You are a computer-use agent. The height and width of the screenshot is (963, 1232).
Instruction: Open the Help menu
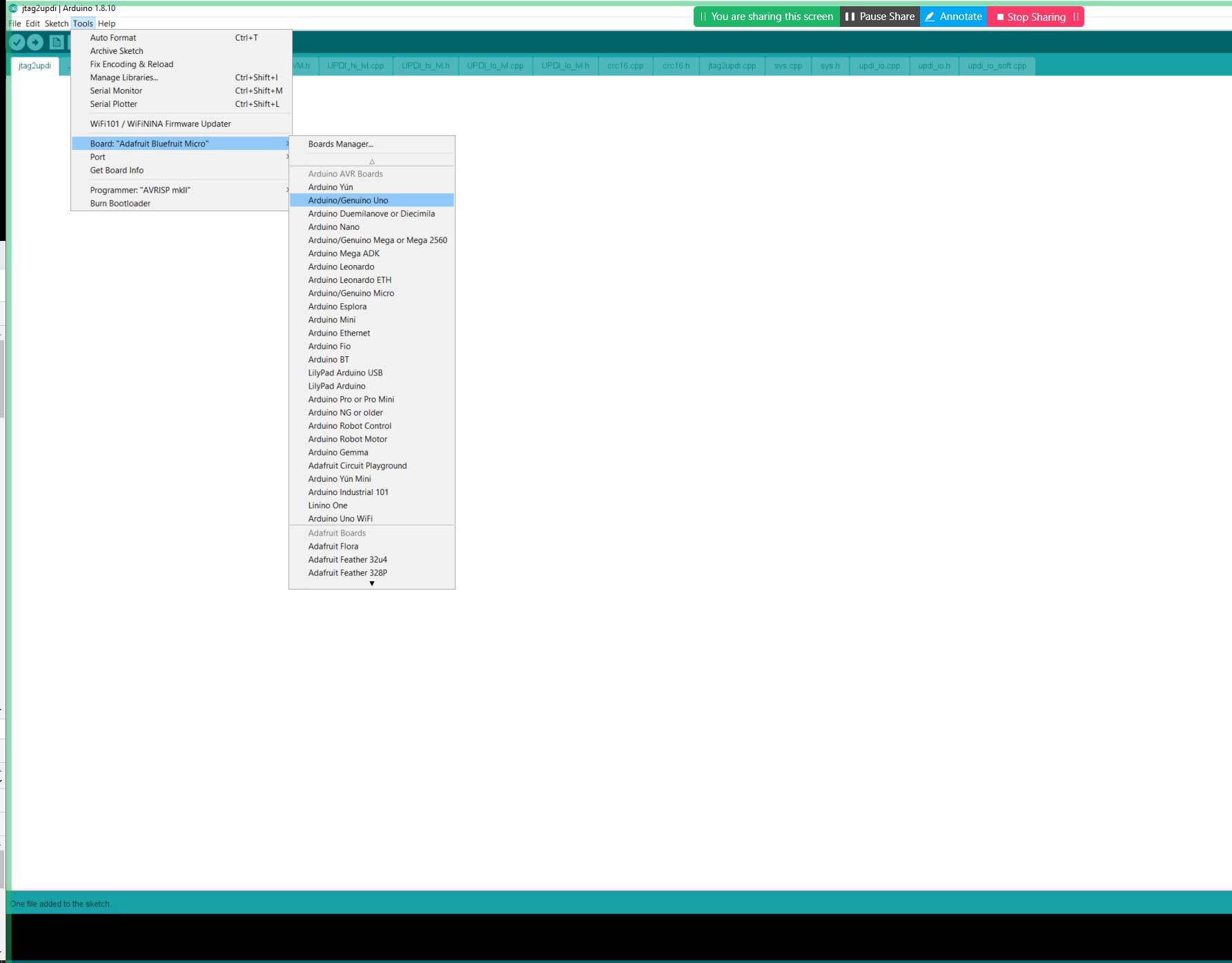(x=106, y=23)
